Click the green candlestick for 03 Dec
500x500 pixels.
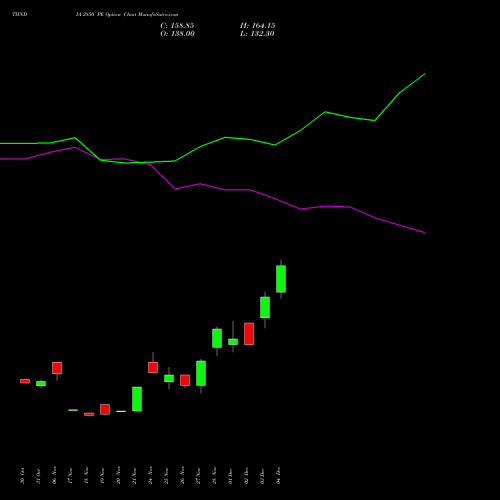(265, 307)
